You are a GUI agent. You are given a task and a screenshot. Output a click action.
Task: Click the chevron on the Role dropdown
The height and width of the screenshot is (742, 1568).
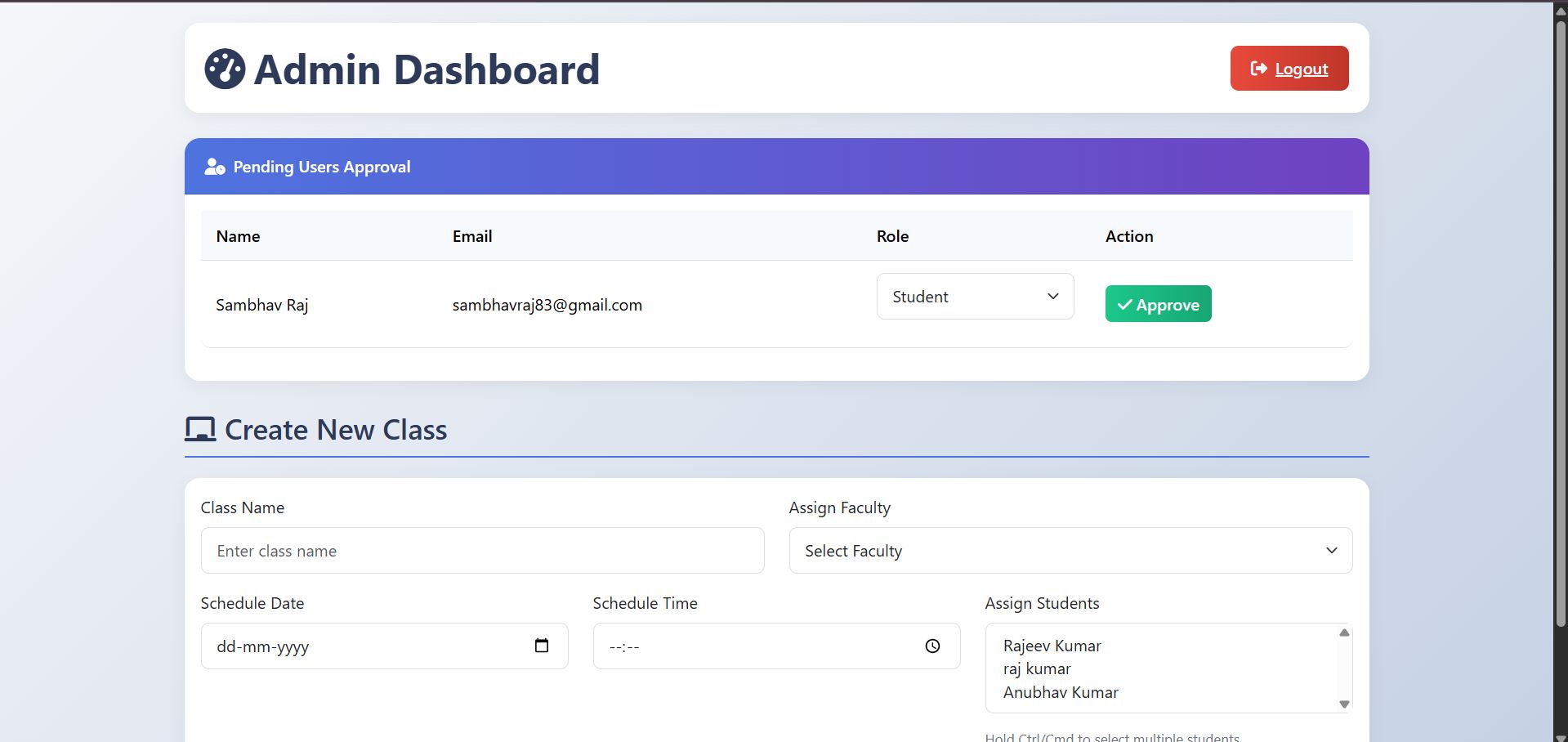[x=1052, y=297]
